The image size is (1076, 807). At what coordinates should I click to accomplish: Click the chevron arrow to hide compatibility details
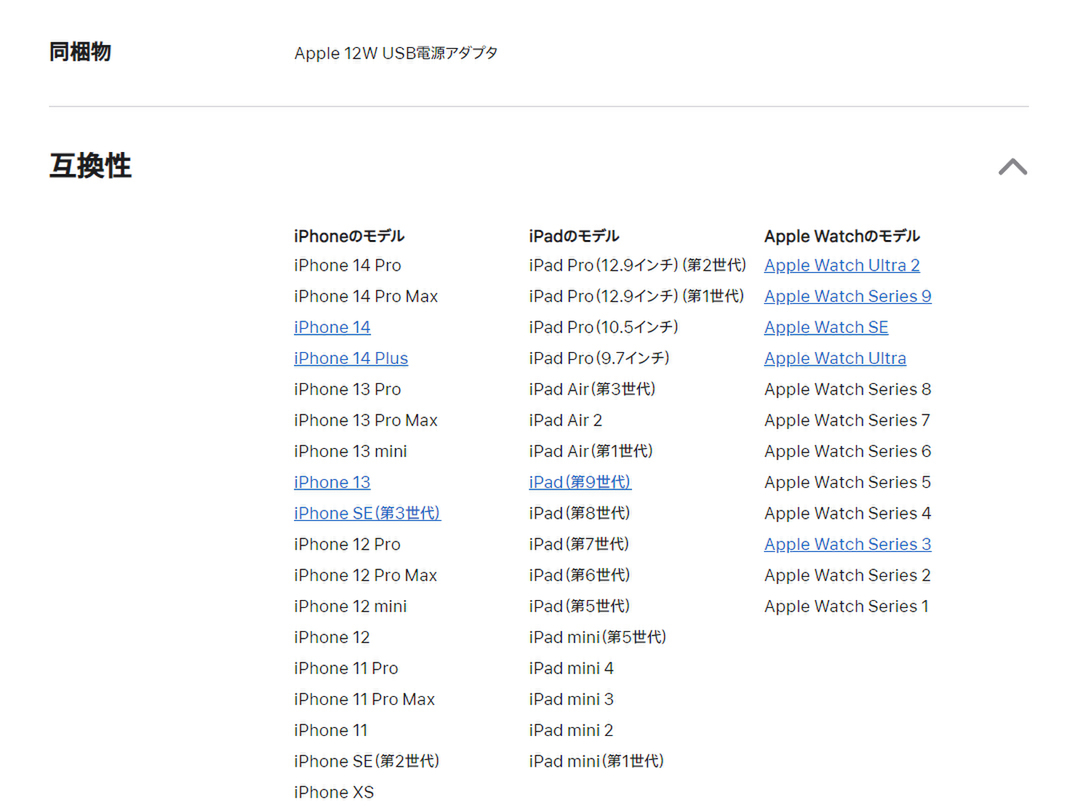[1013, 167]
